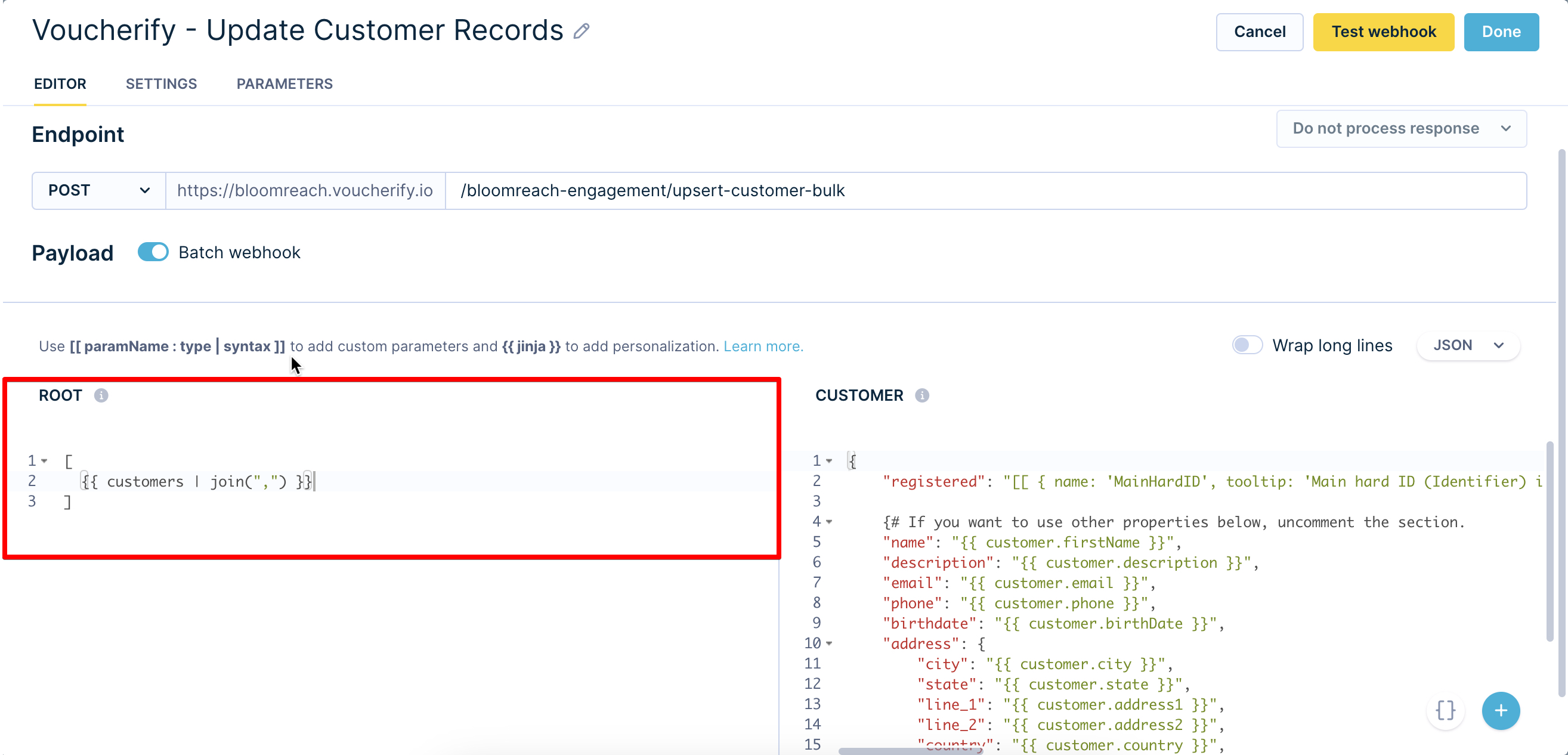This screenshot has height=755, width=1568.
Task: Click the pencil icon to rename webhook
Action: coord(582,31)
